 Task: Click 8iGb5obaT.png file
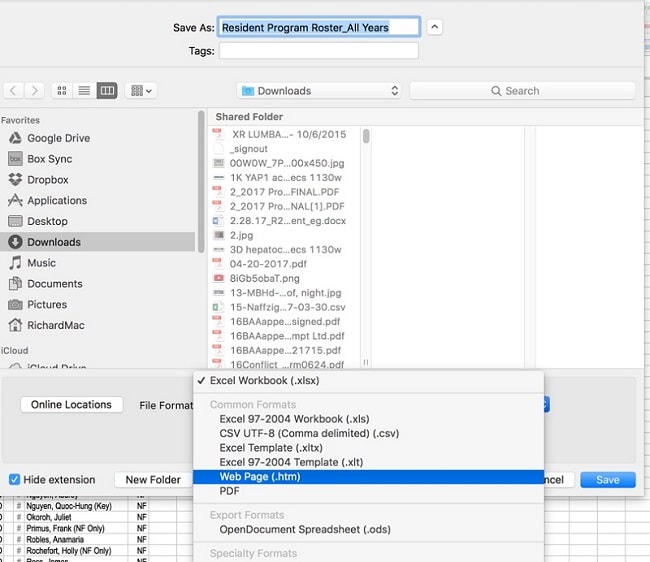click(284, 278)
